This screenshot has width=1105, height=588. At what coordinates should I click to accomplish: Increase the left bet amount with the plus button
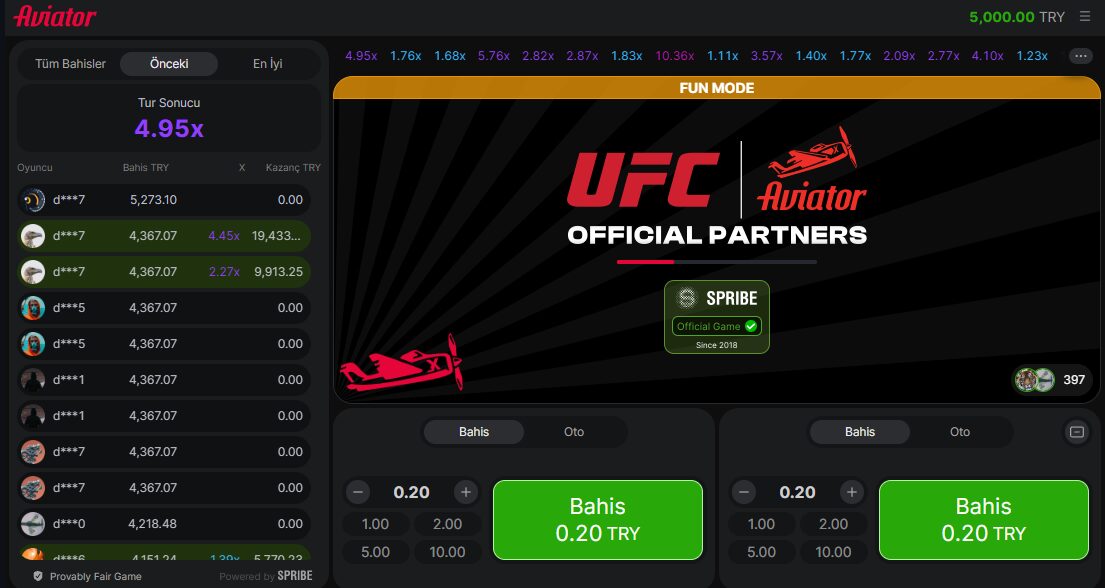465,492
